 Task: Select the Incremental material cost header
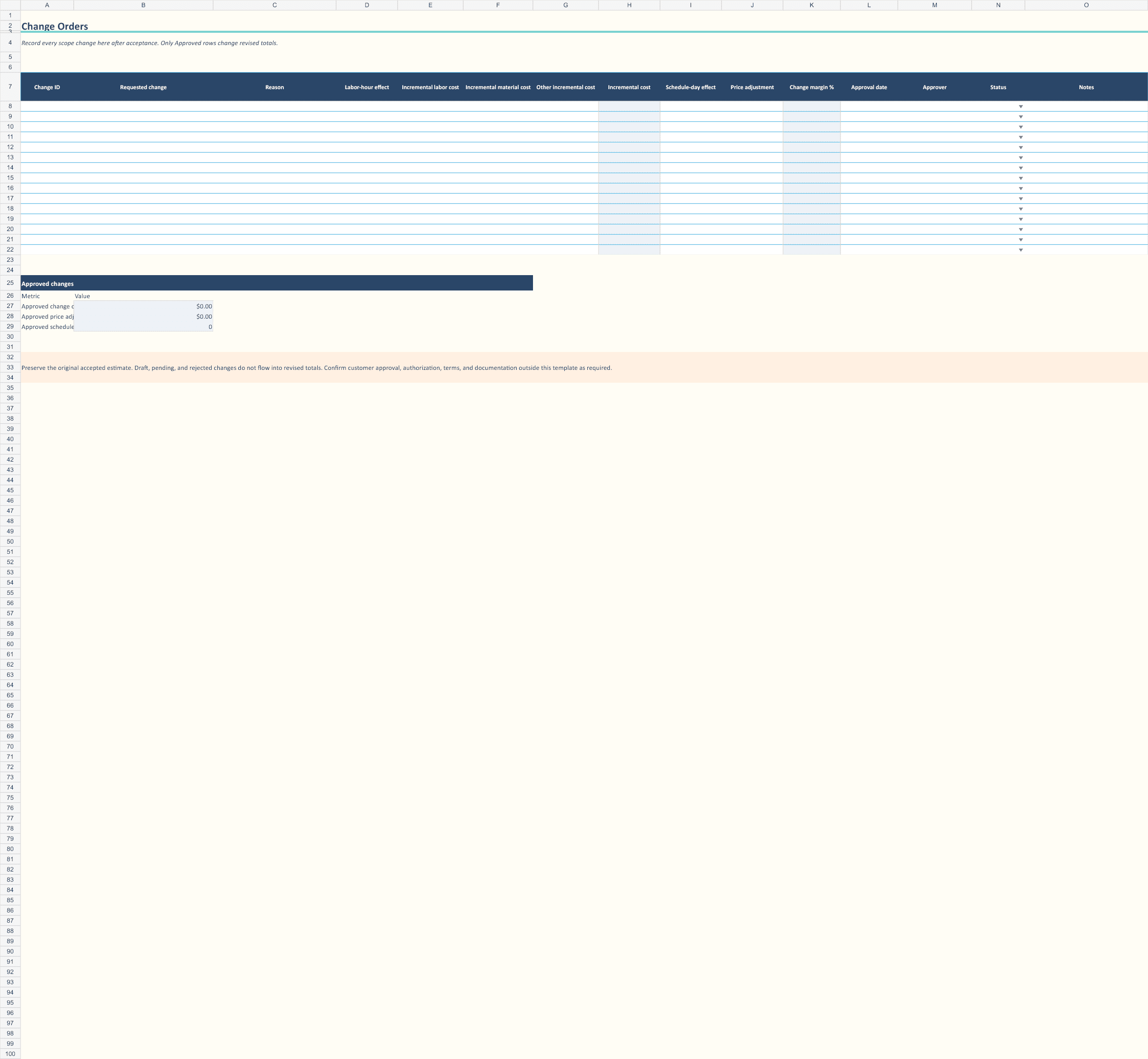(498, 87)
